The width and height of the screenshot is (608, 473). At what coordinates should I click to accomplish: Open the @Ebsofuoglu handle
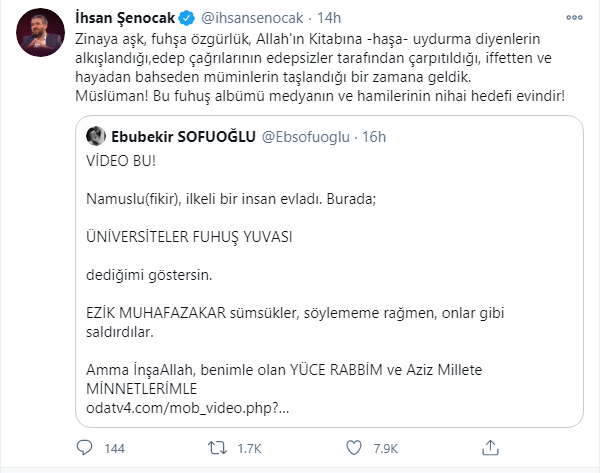(306, 137)
